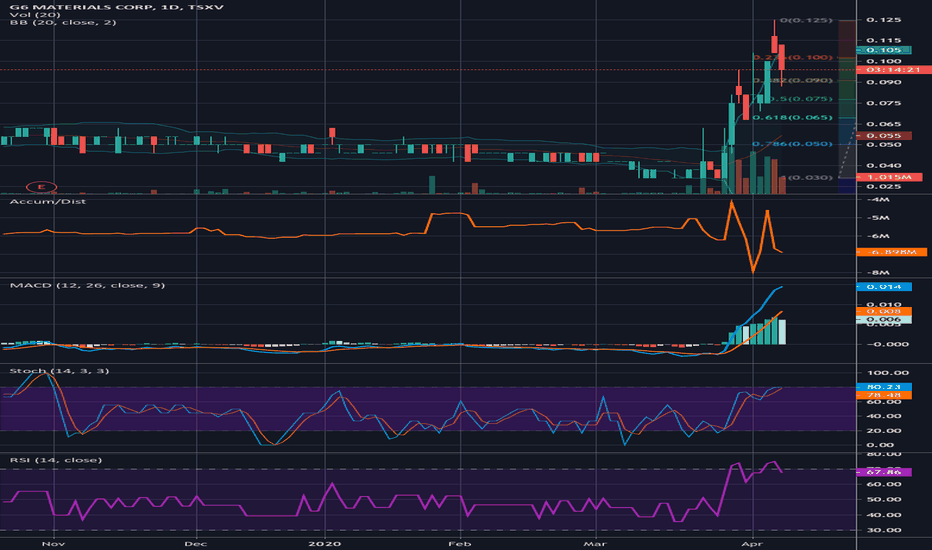Click the blue 80.23 Stoch %K label

click(x=884, y=386)
